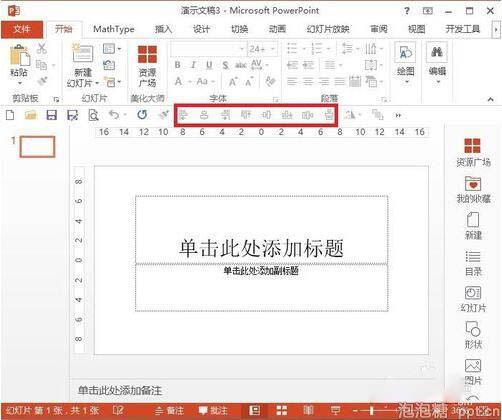Switch to the 动画 (Animations) tab

pos(277,29)
